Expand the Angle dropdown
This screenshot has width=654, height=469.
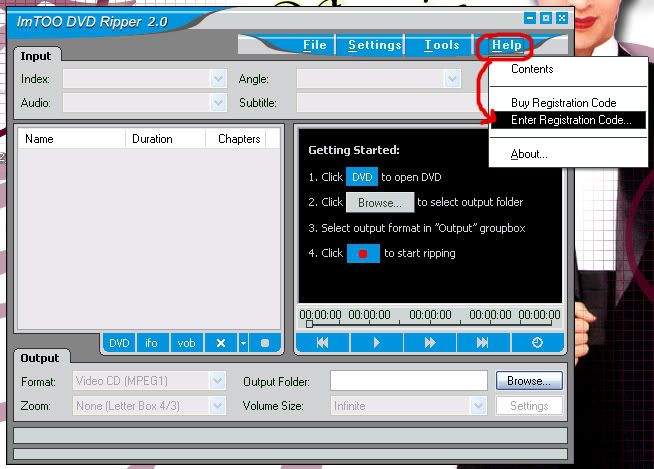point(452,78)
